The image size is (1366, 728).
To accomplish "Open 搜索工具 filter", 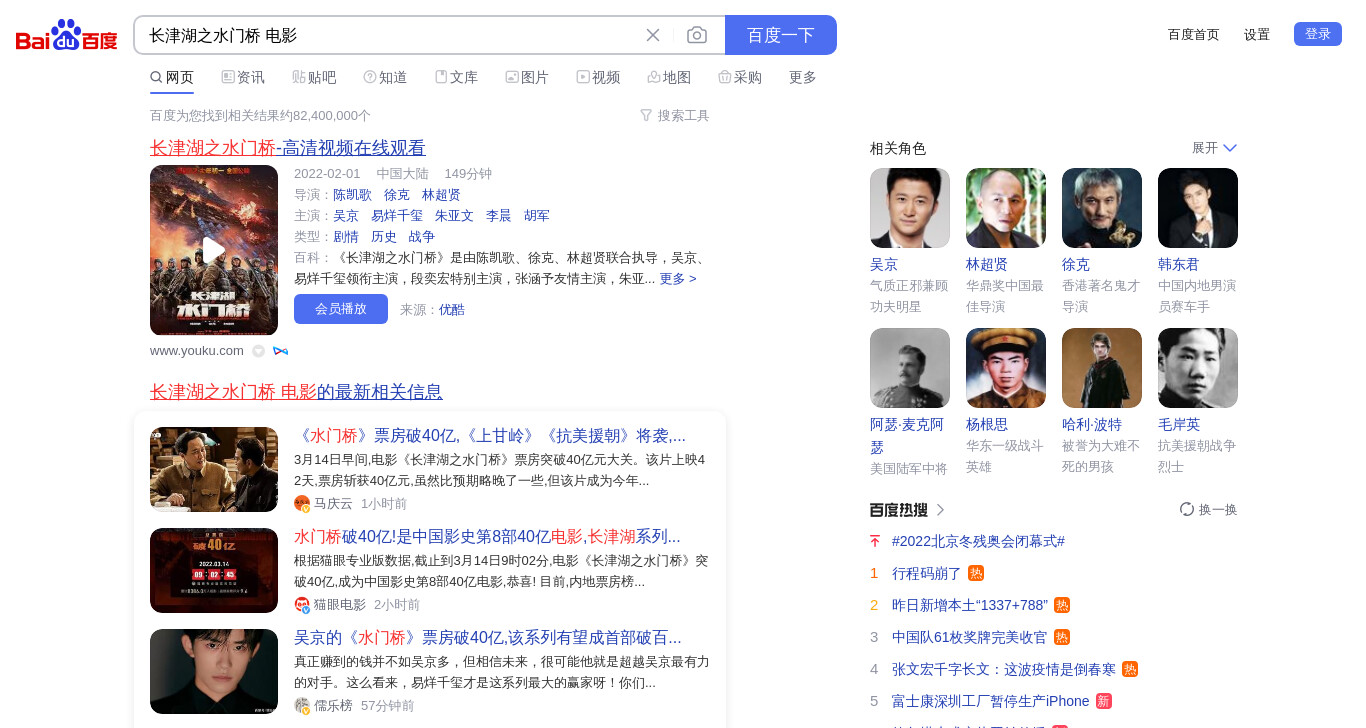I will [x=675, y=115].
